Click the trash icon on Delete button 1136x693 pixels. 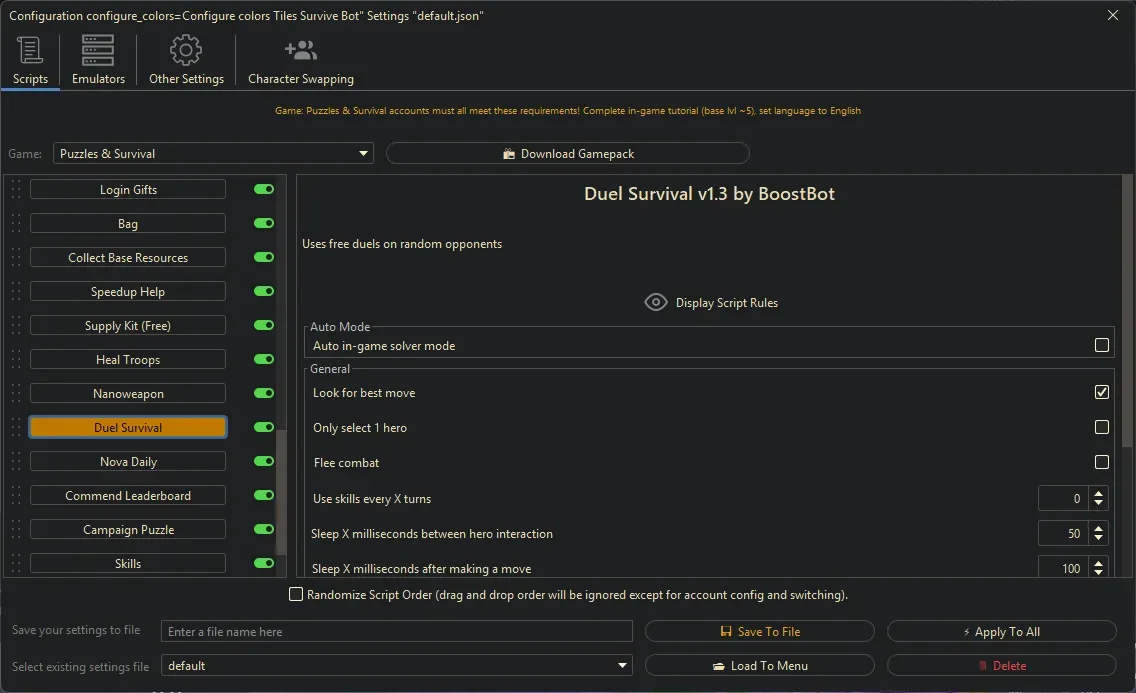click(985, 665)
